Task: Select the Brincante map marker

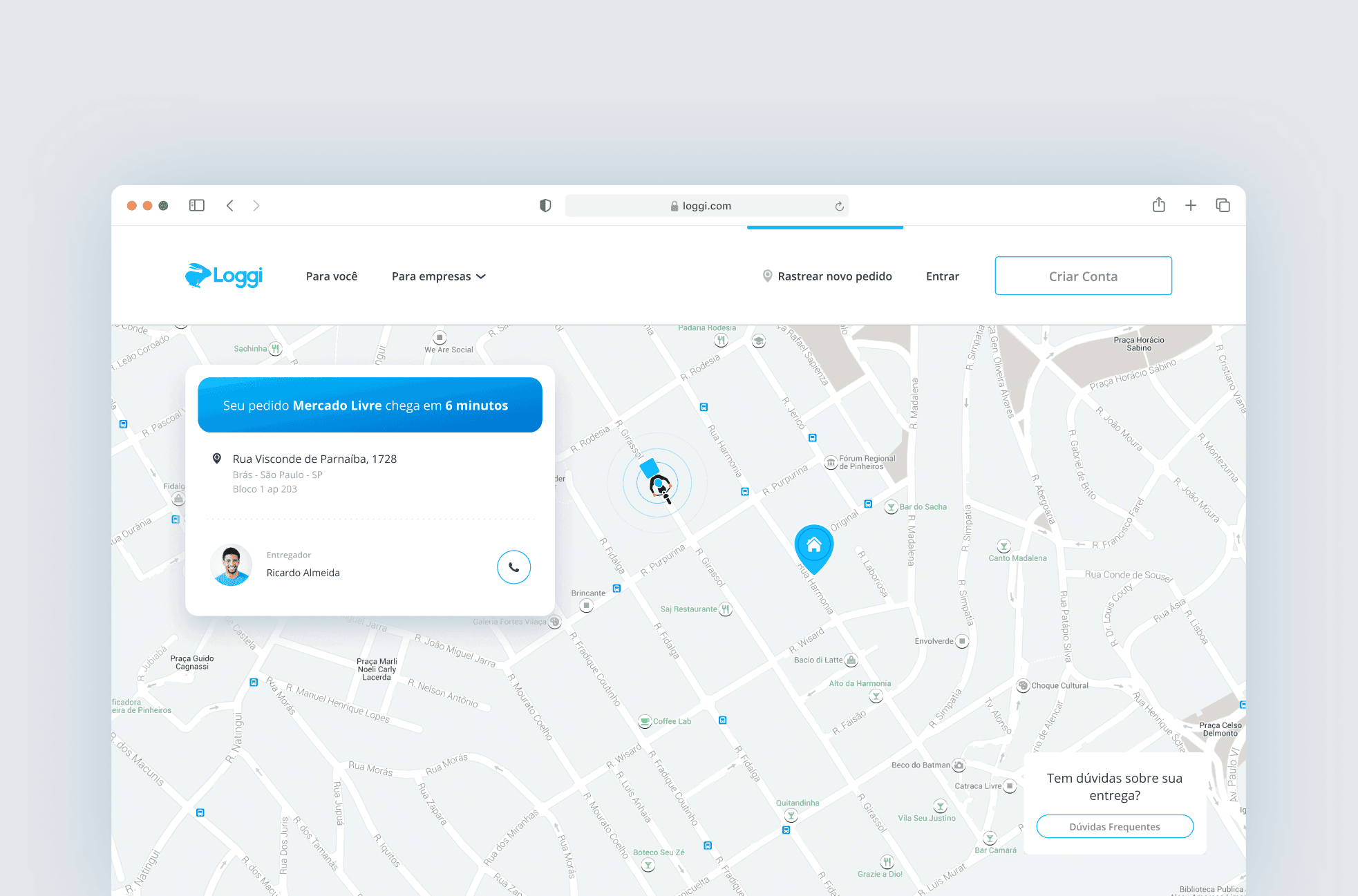Action: click(x=587, y=606)
